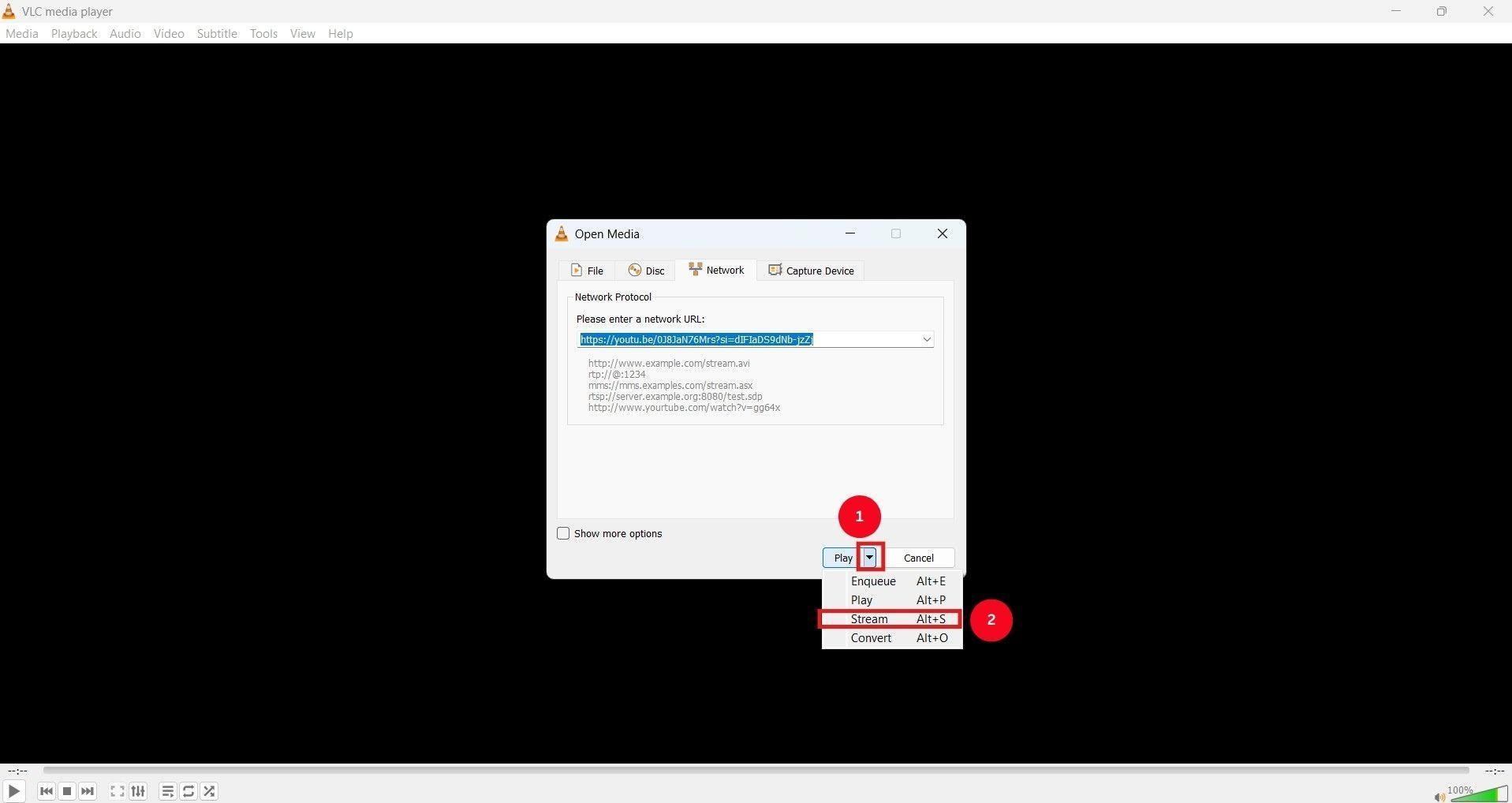
Task: Toggle the playlist view icon
Action: pyautogui.click(x=166, y=791)
